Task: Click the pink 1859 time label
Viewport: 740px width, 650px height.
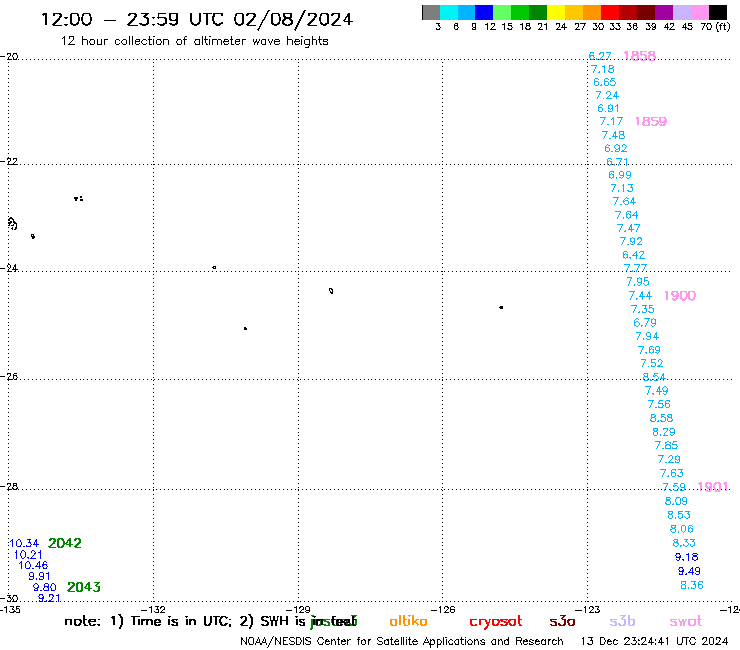Action: coord(651,121)
